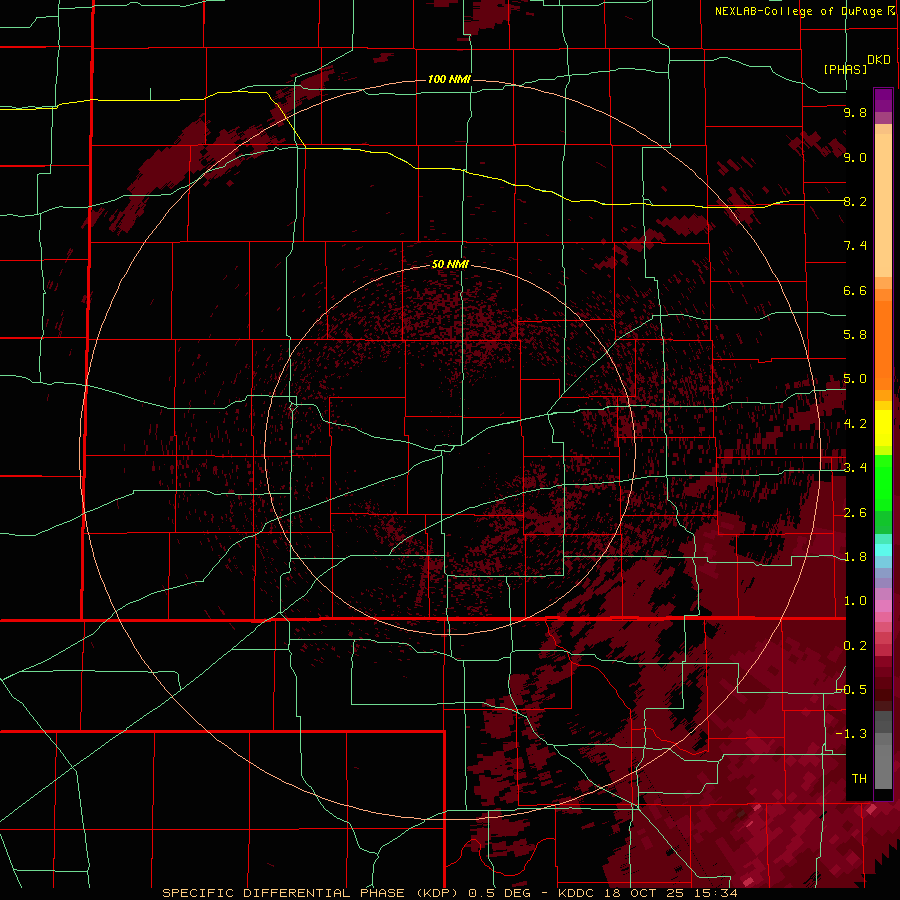Click the "100 NMI" range ring label
Screen dimensions: 900x900
coord(449,79)
